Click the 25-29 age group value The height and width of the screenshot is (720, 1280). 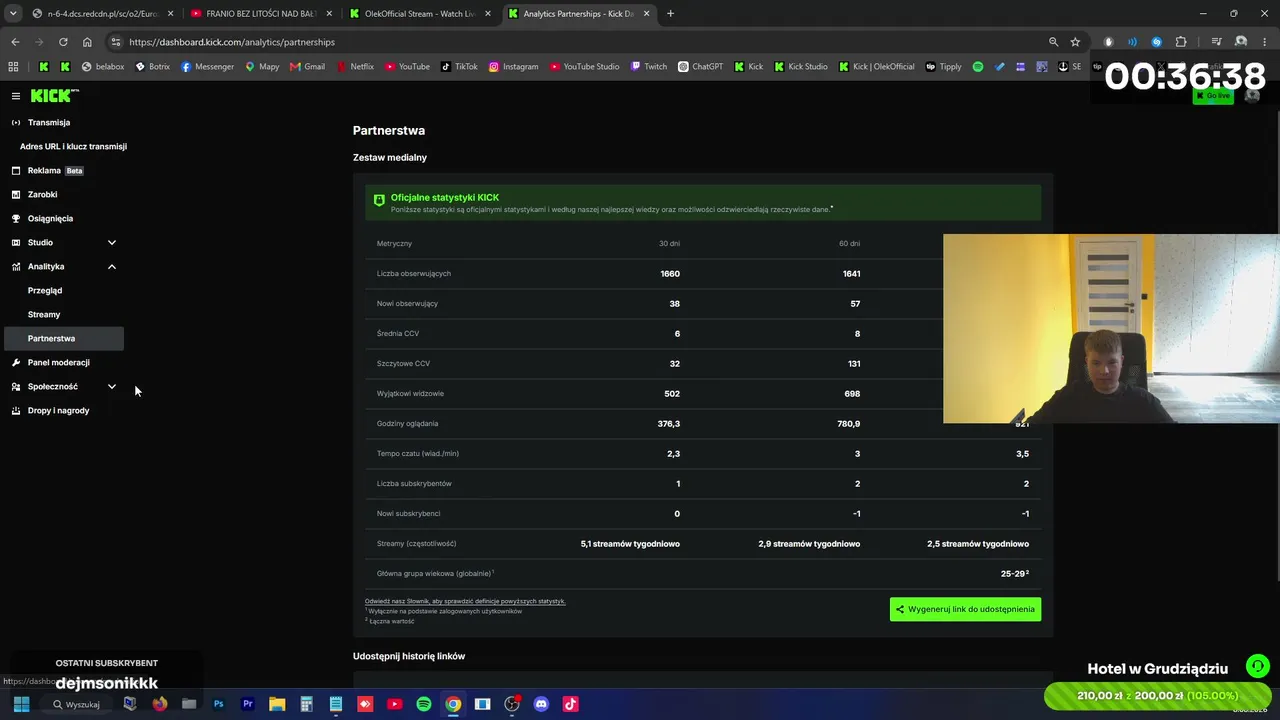(1014, 574)
